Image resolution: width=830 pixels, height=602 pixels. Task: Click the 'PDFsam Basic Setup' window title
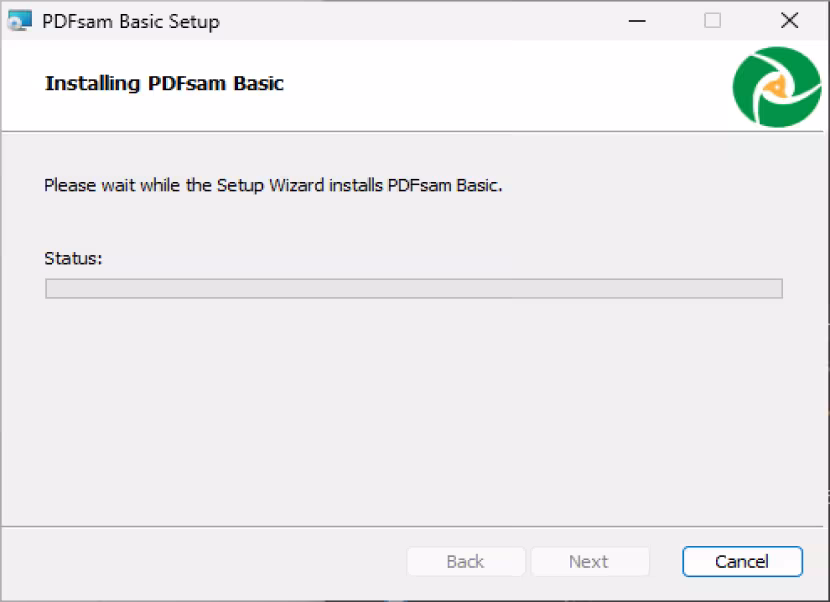(131, 22)
